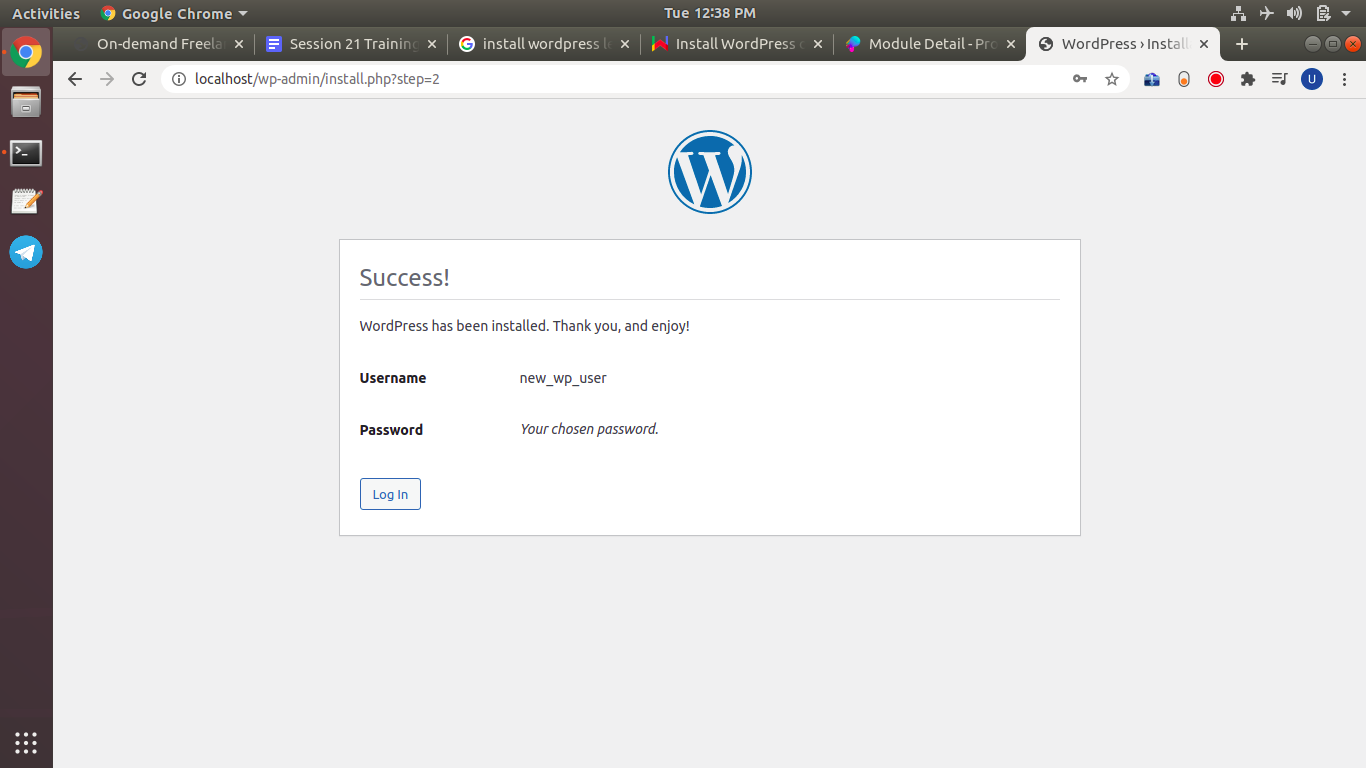Close the Install WordPress guide tab
Image resolution: width=1366 pixels, height=768 pixels.
point(818,44)
